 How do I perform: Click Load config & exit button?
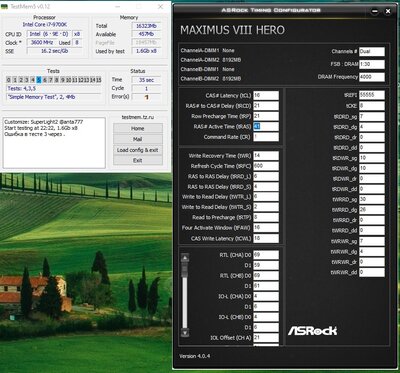[138, 150]
